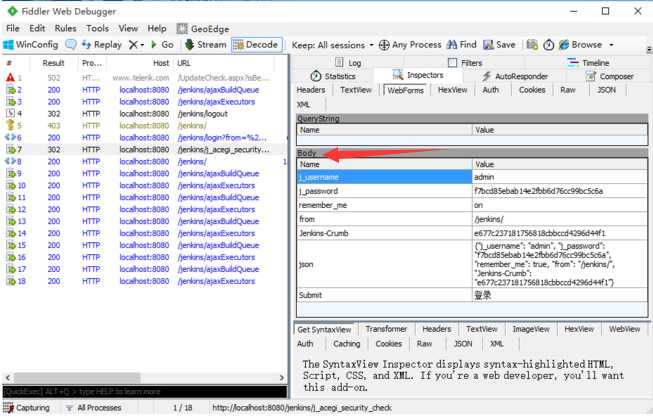Select the Jenkins-Crumb name cell
Screen dimensions: 653x417
384,233
